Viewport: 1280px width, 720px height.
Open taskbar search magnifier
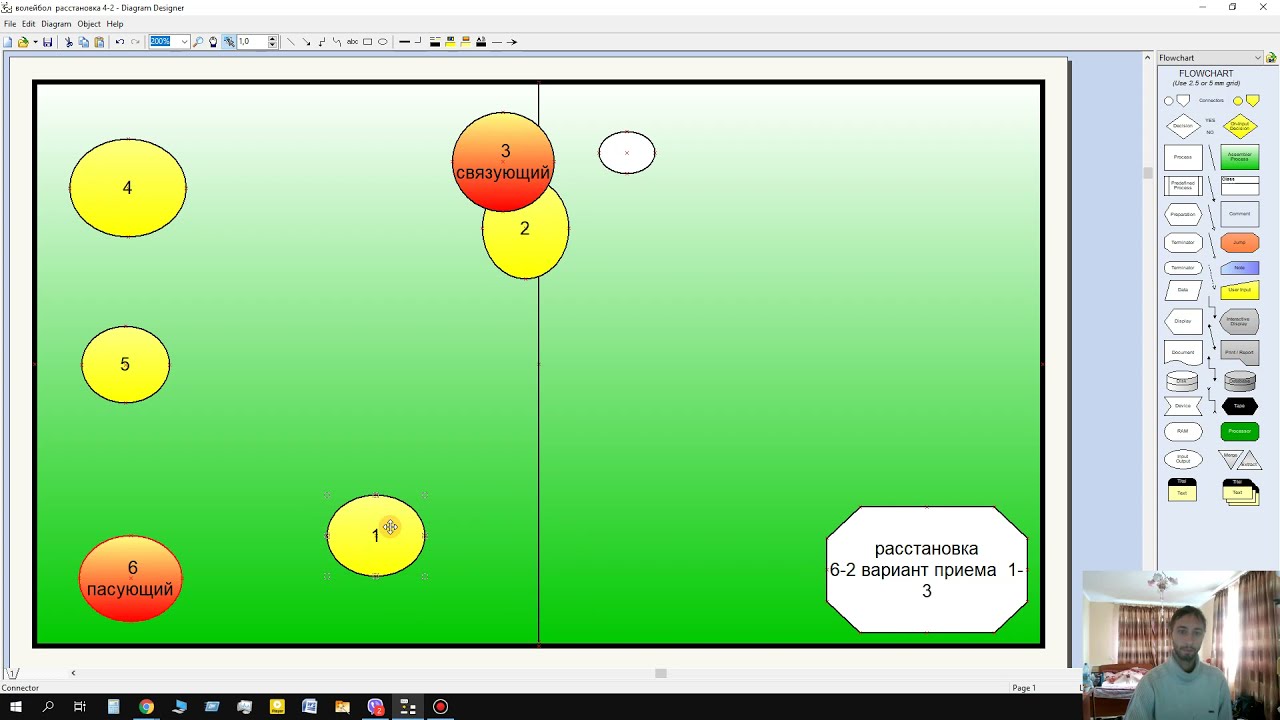[48, 707]
